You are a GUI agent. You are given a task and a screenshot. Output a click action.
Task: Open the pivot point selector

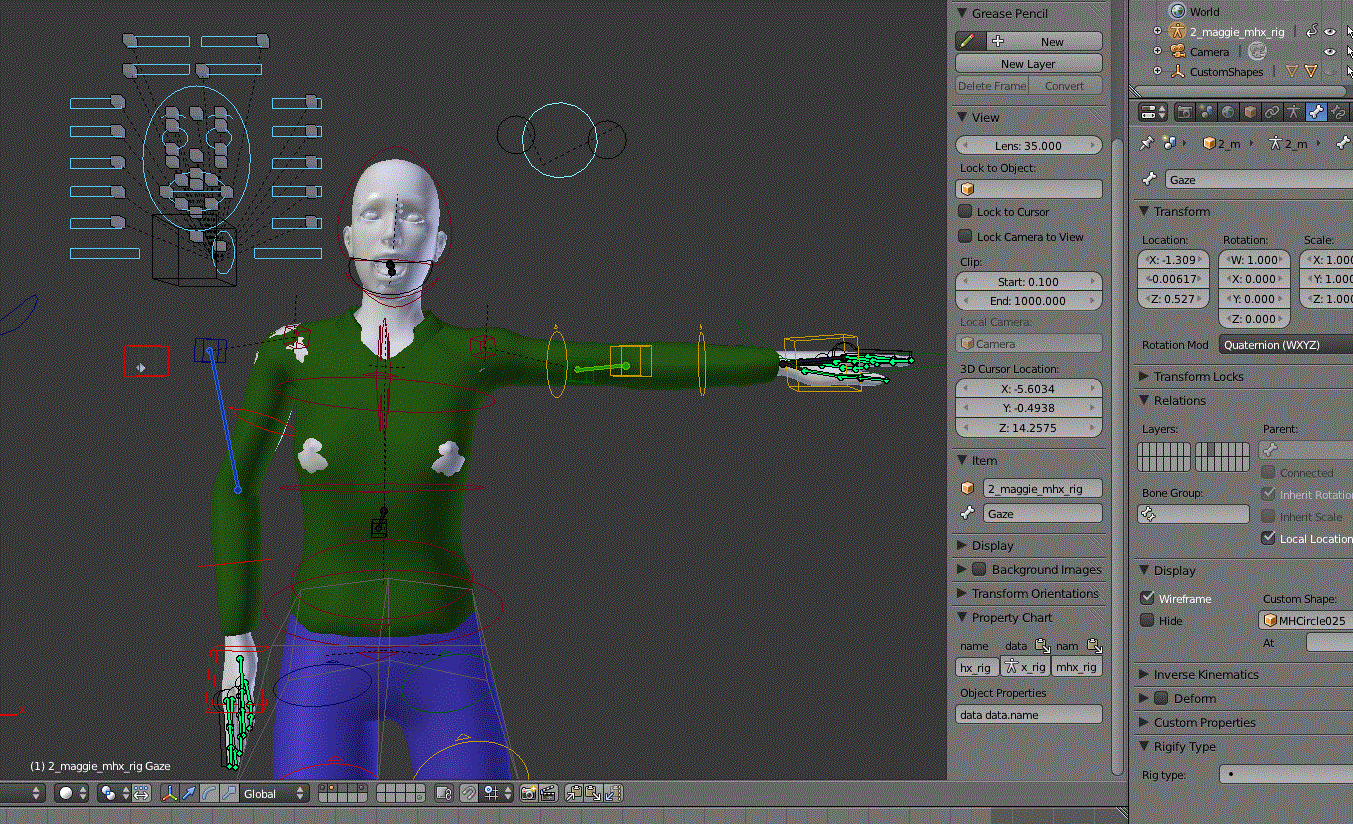click(x=114, y=794)
